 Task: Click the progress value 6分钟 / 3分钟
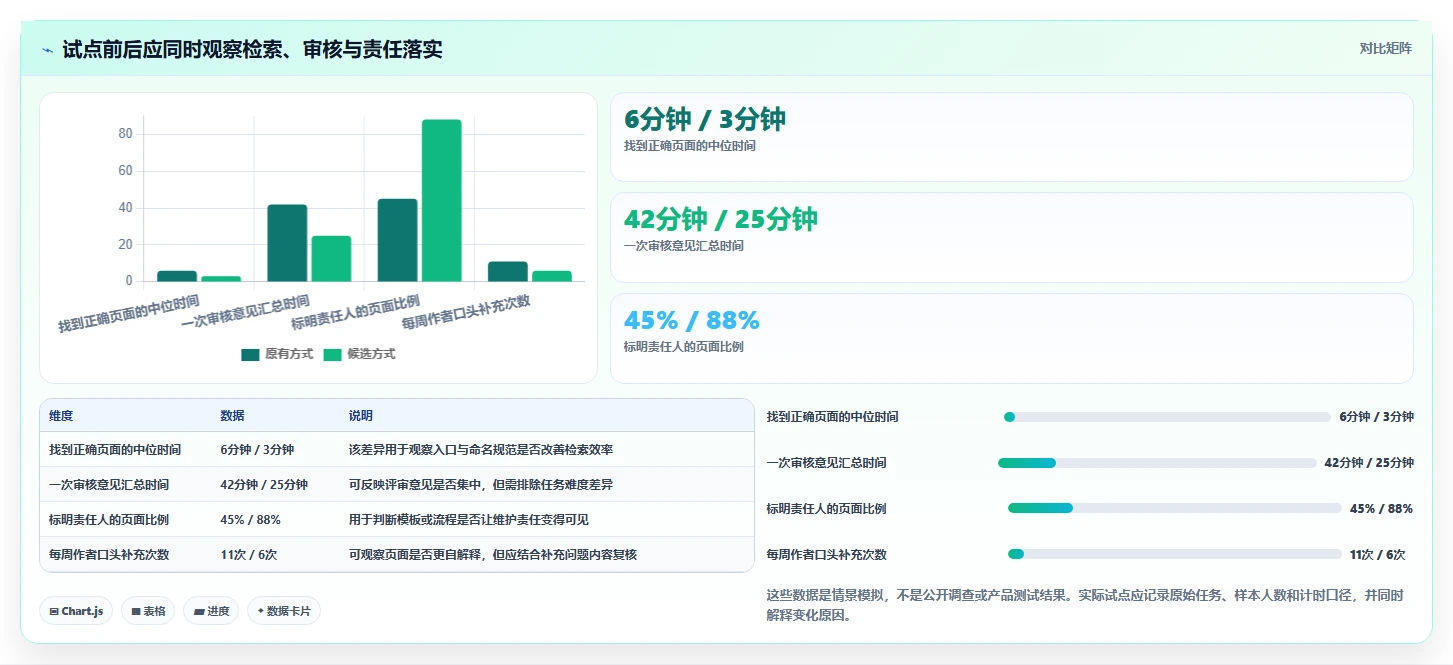(1376, 417)
